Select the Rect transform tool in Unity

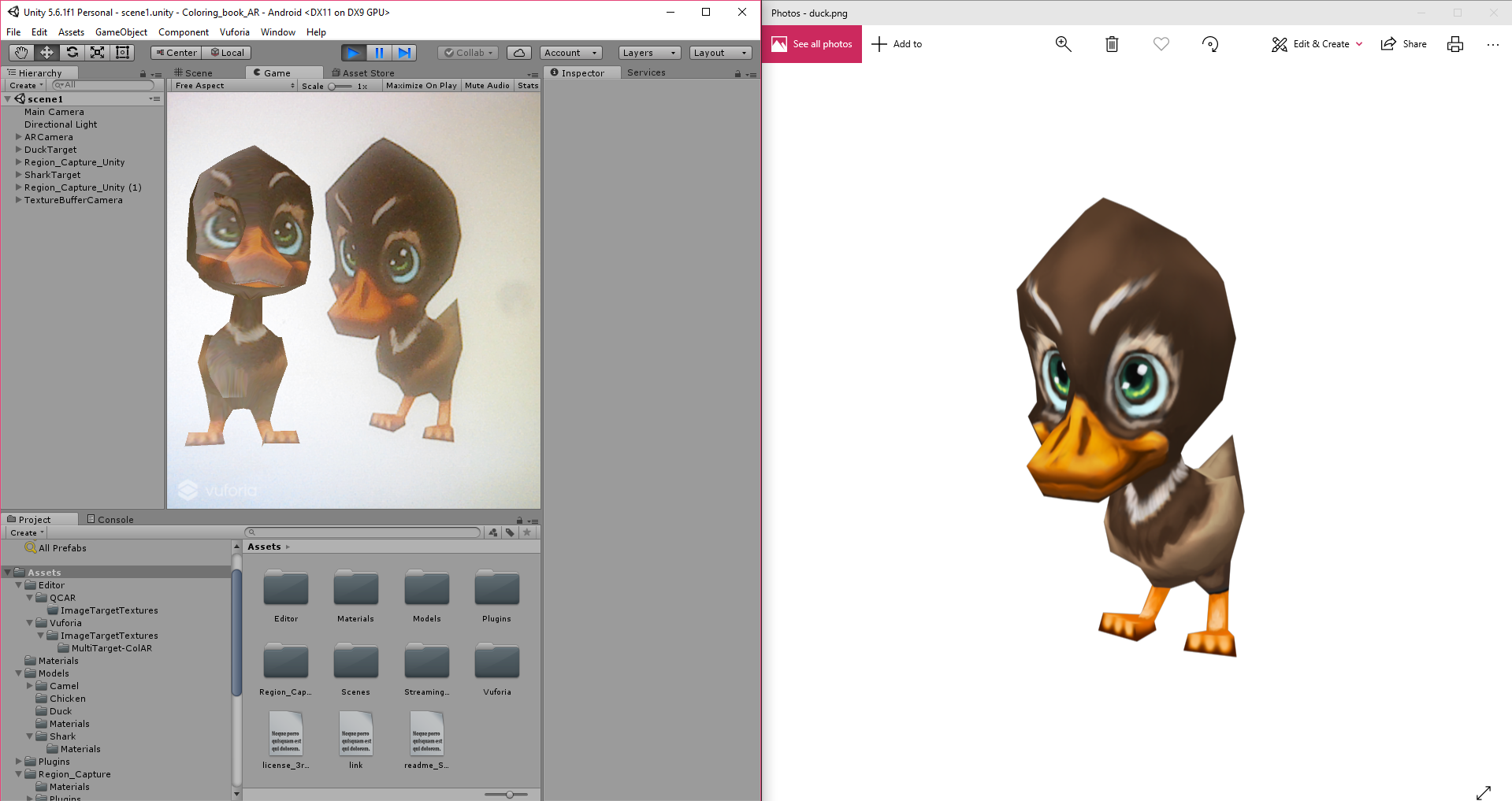(122, 53)
